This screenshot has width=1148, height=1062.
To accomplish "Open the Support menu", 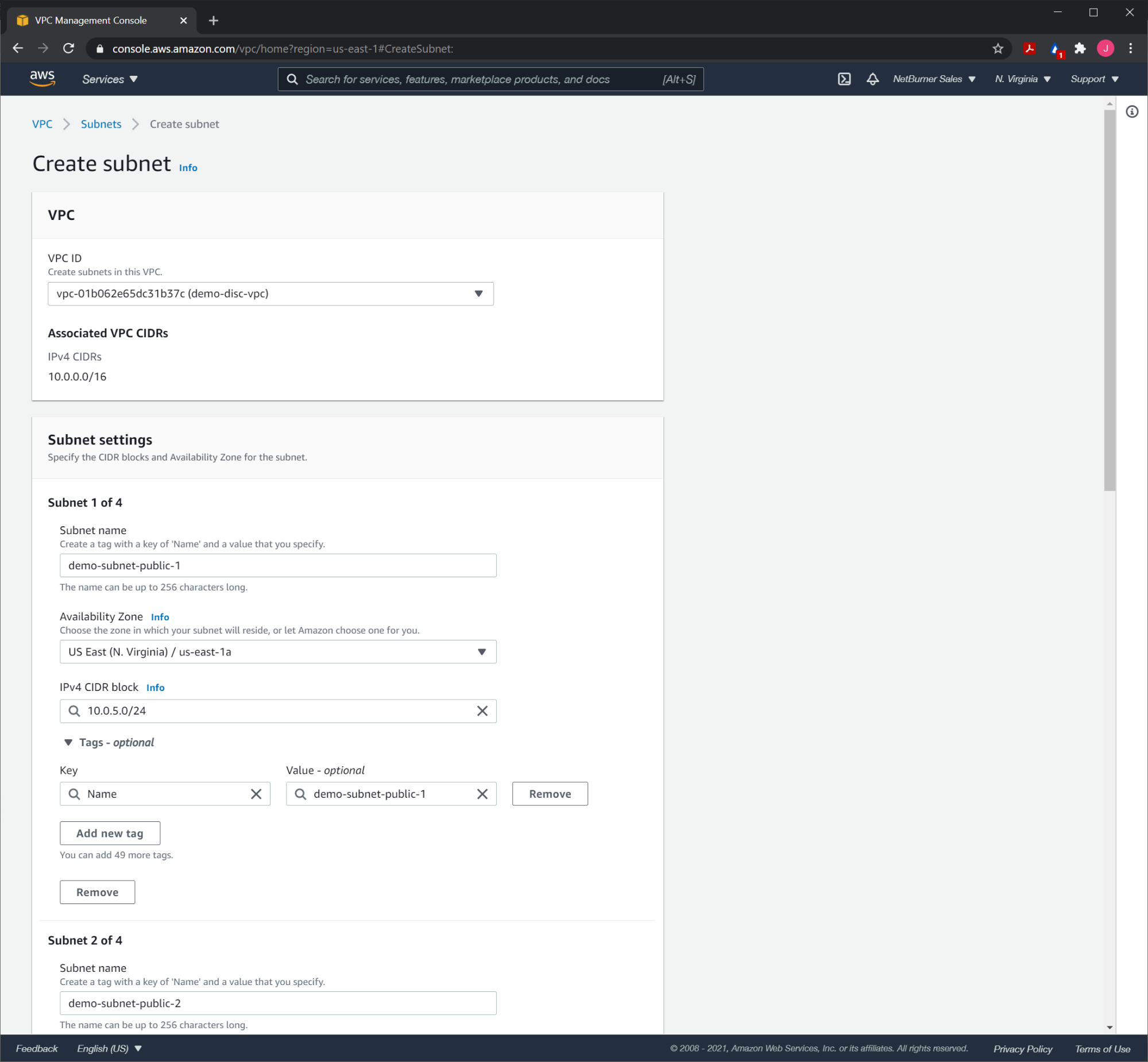I will pos(1094,79).
